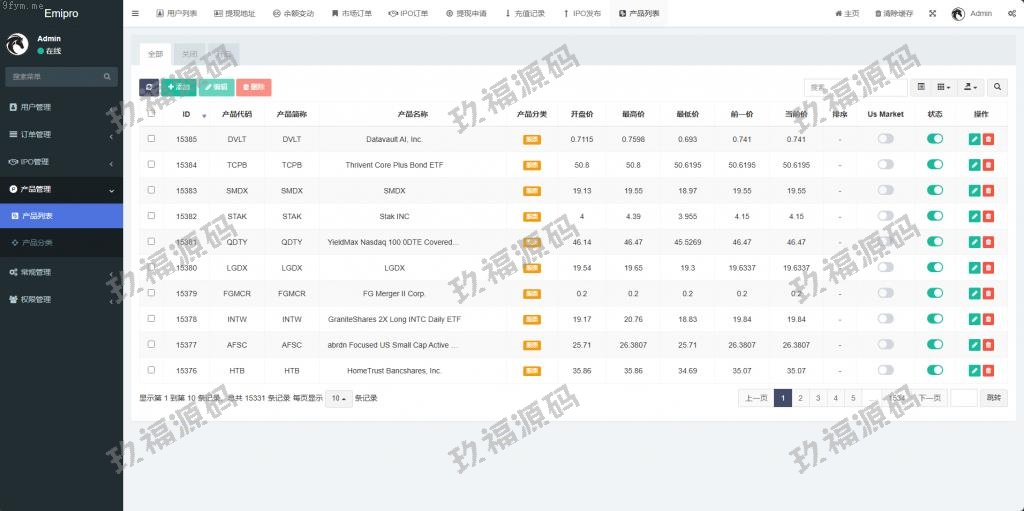Open the rows-per-page dropdown showing 10
Screen dimensions: 1024x511
point(338,398)
